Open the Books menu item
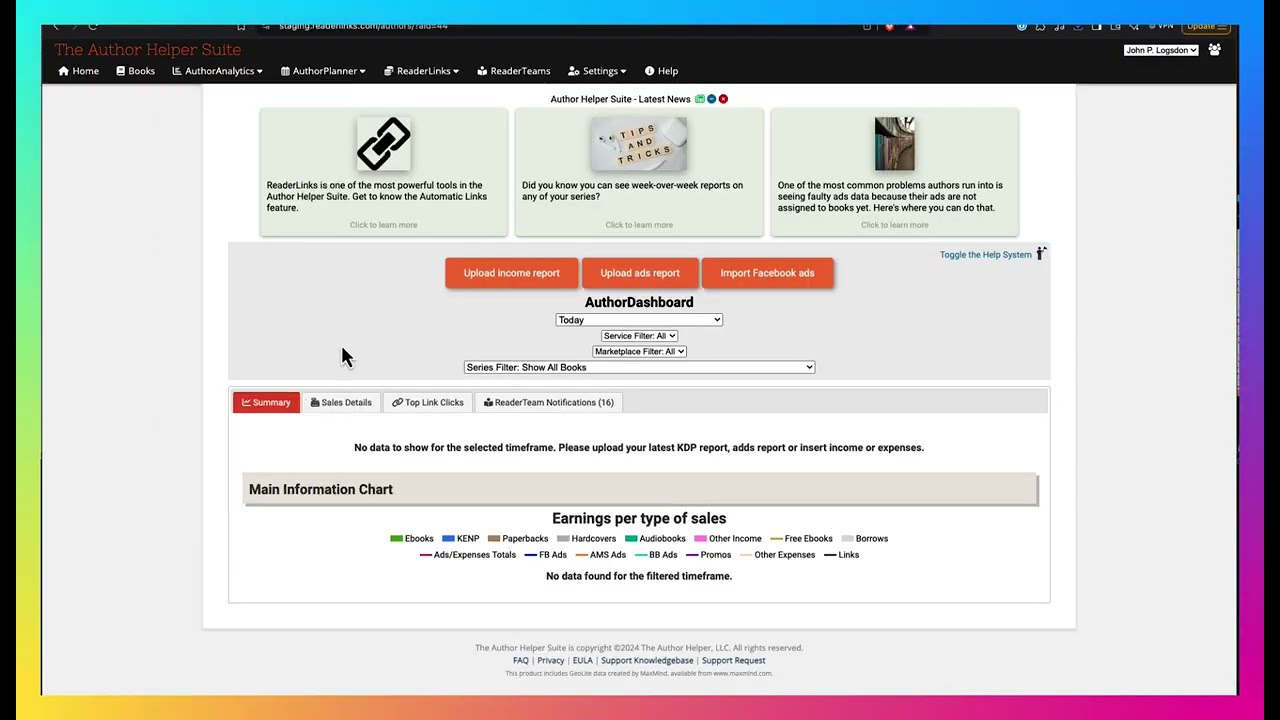 135,71
